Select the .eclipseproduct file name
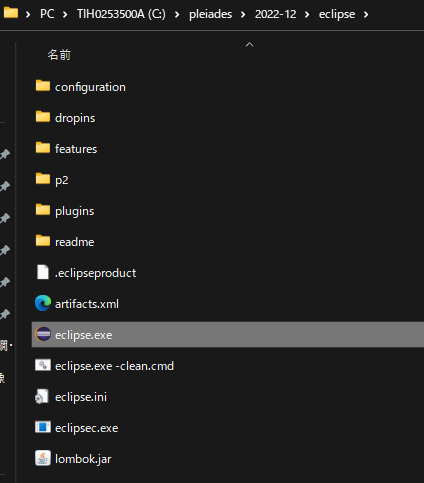Viewport: 424px width, 483px height. (x=96, y=273)
